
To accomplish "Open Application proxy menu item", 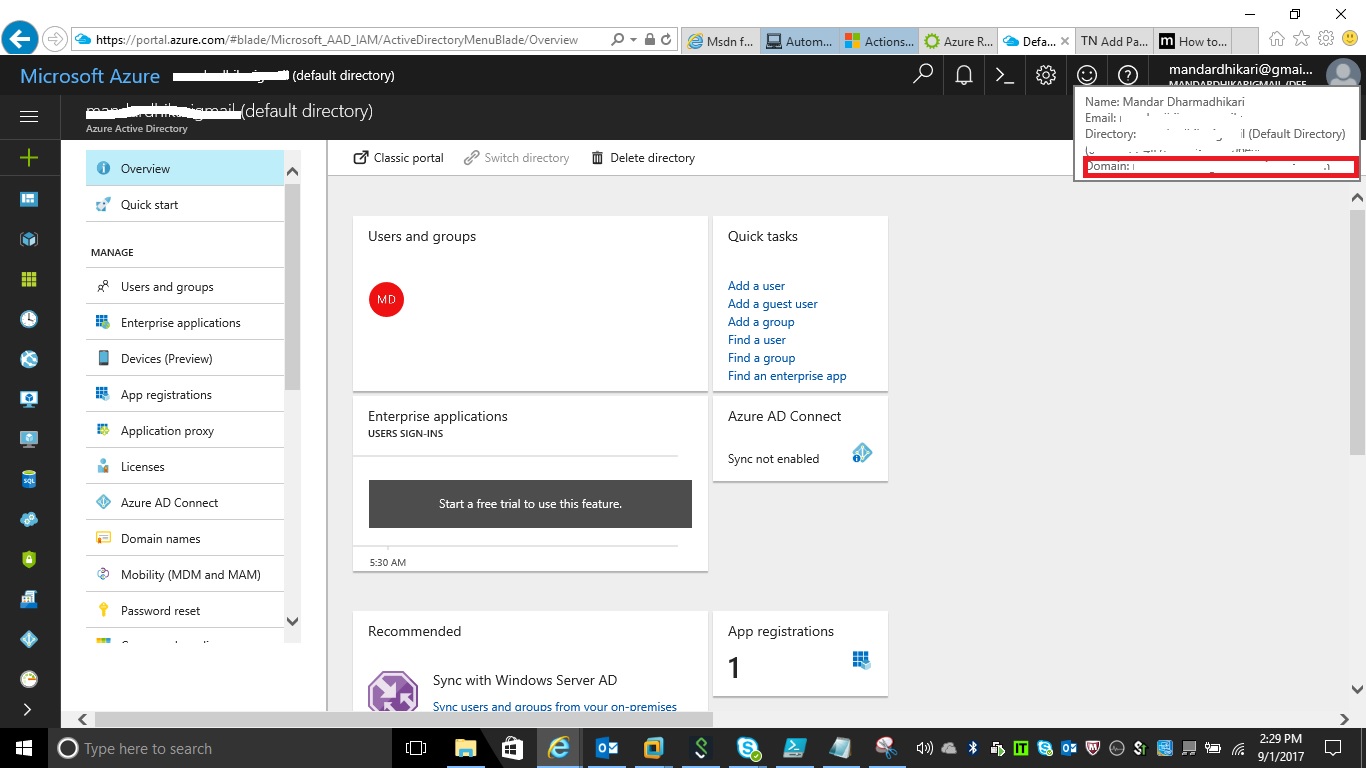I will (185, 430).
